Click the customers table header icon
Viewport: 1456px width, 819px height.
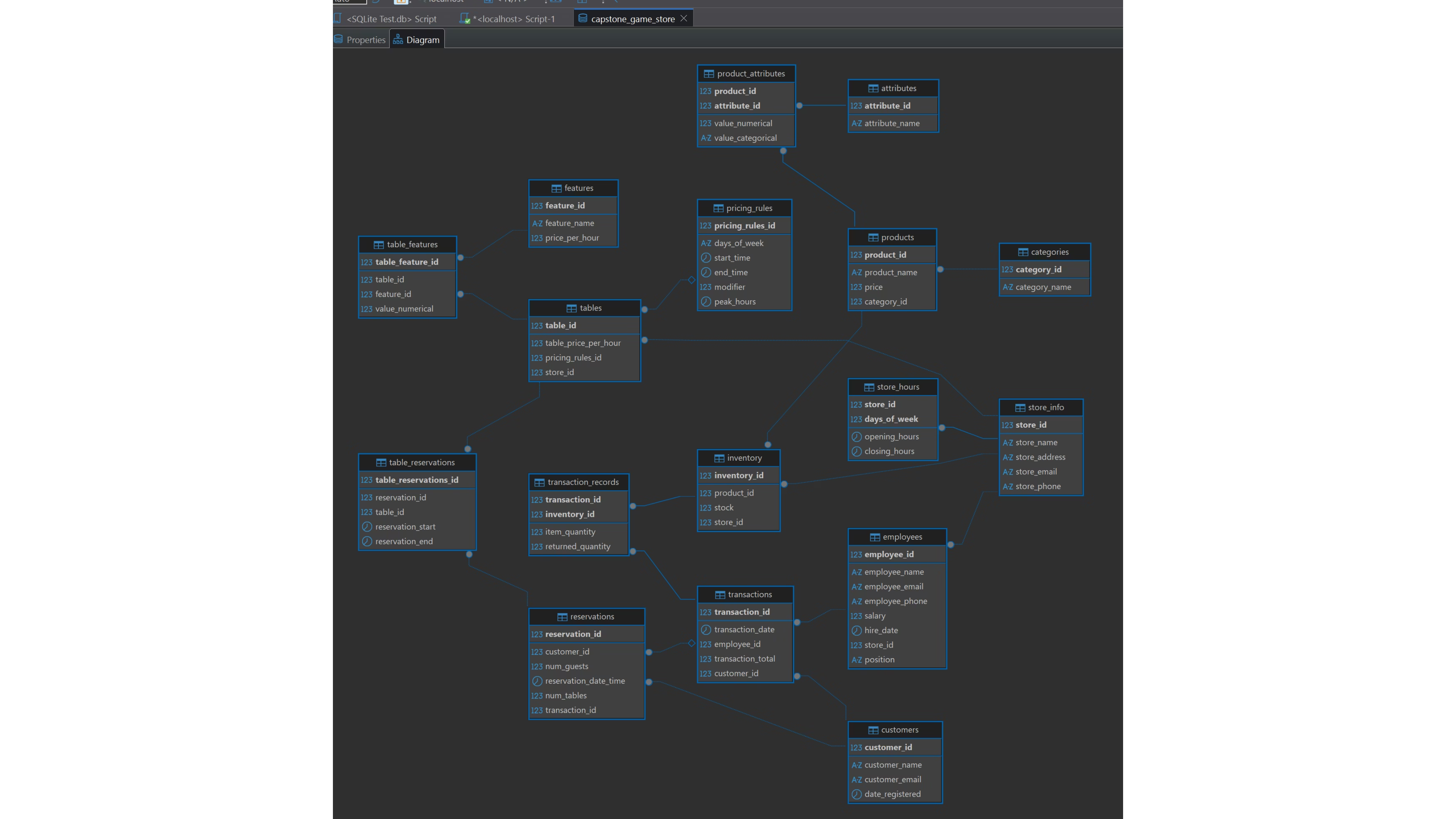873,730
